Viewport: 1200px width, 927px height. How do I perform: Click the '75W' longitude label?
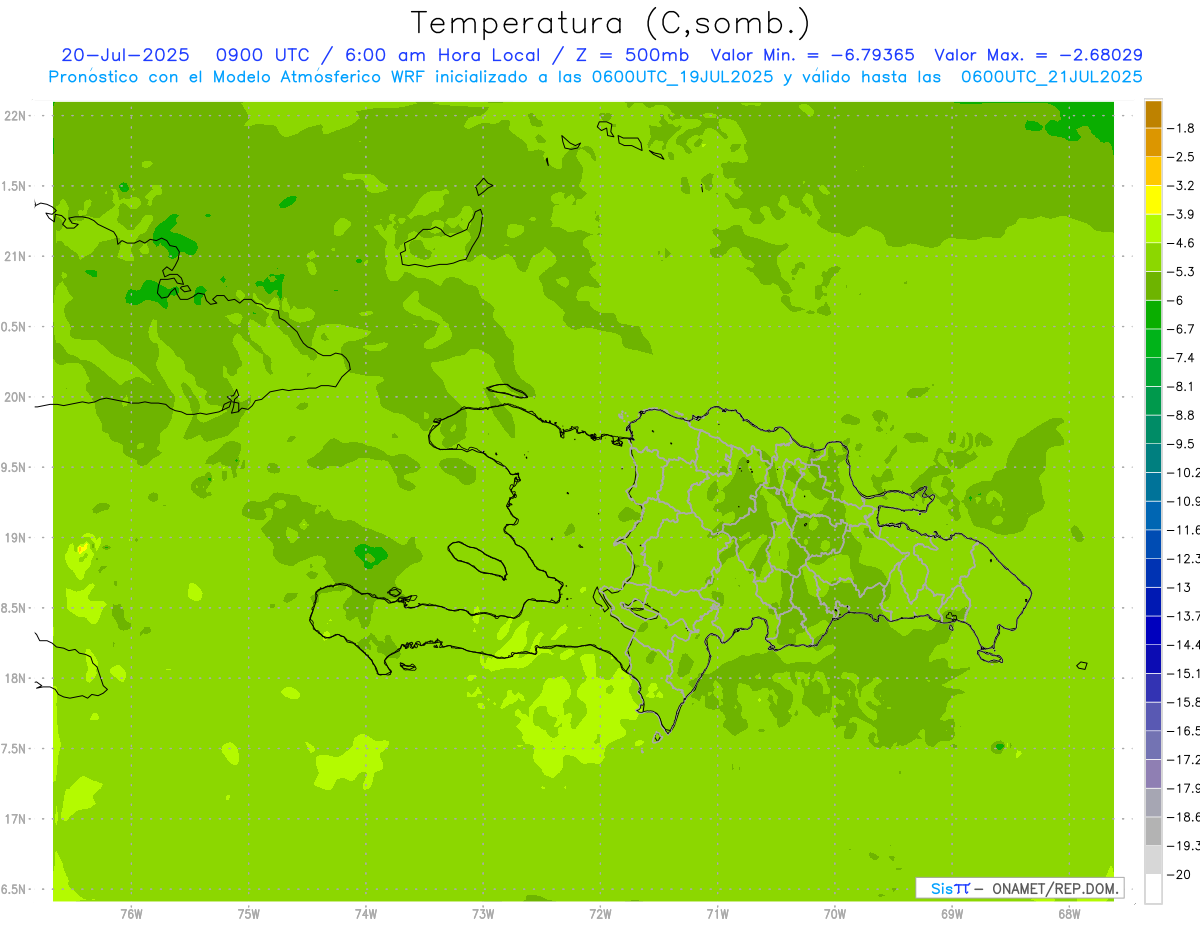(249, 913)
